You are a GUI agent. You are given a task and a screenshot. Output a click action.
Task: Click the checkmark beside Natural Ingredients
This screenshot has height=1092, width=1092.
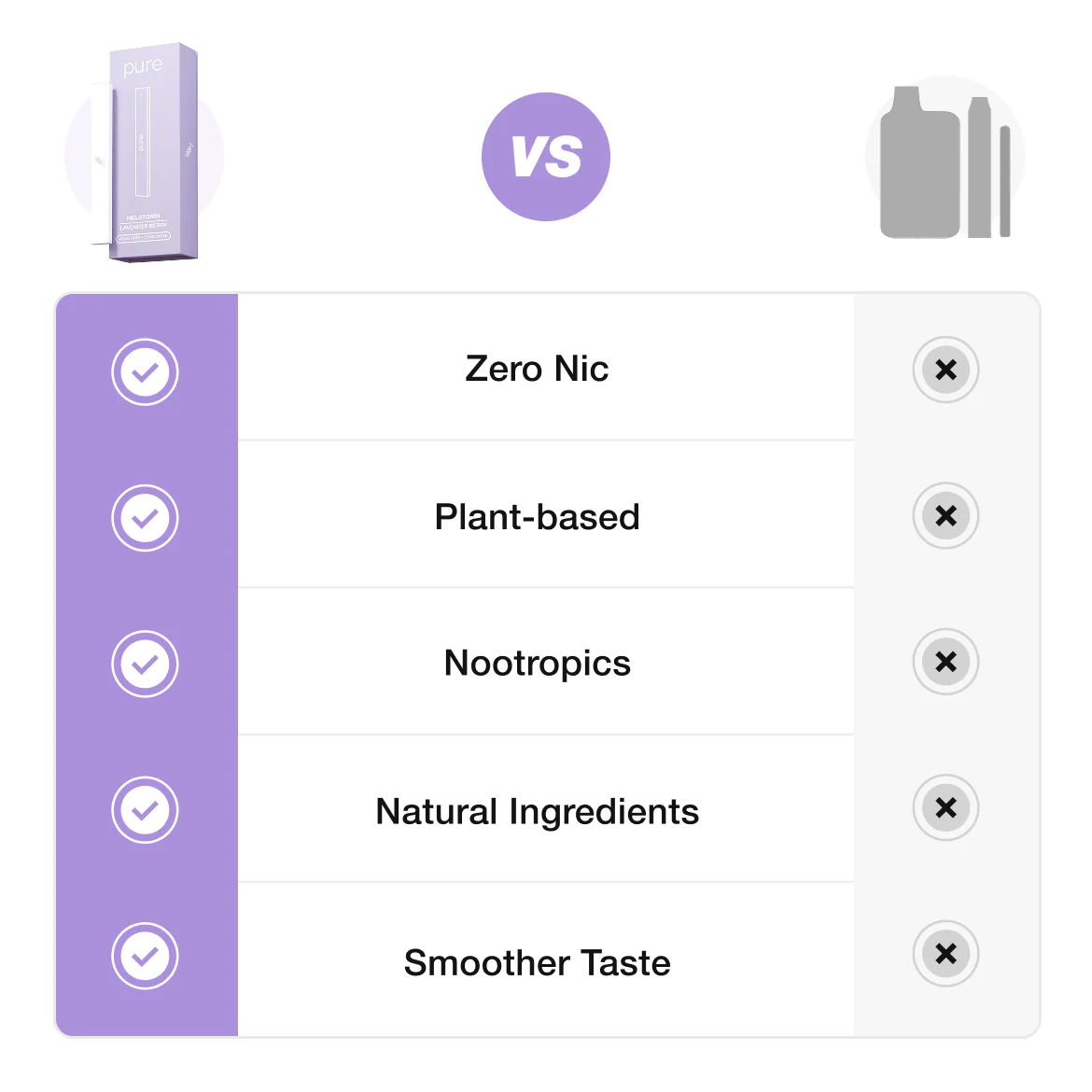click(145, 809)
